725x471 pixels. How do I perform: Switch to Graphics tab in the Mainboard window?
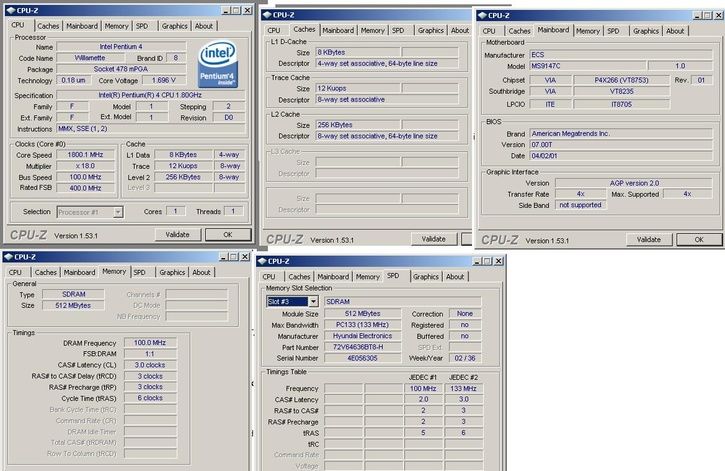tap(646, 31)
